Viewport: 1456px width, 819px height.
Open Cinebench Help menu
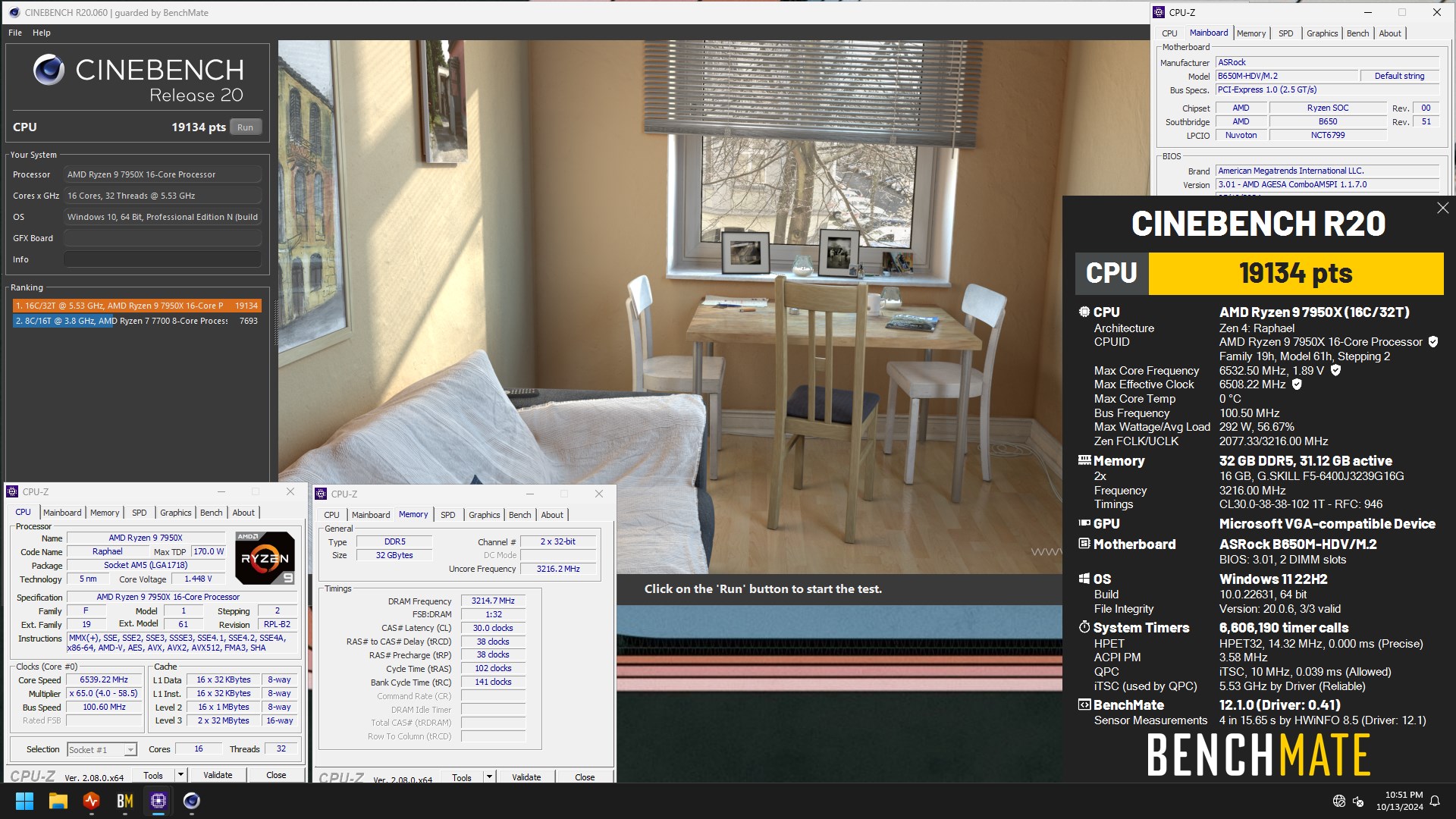(x=42, y=33)
